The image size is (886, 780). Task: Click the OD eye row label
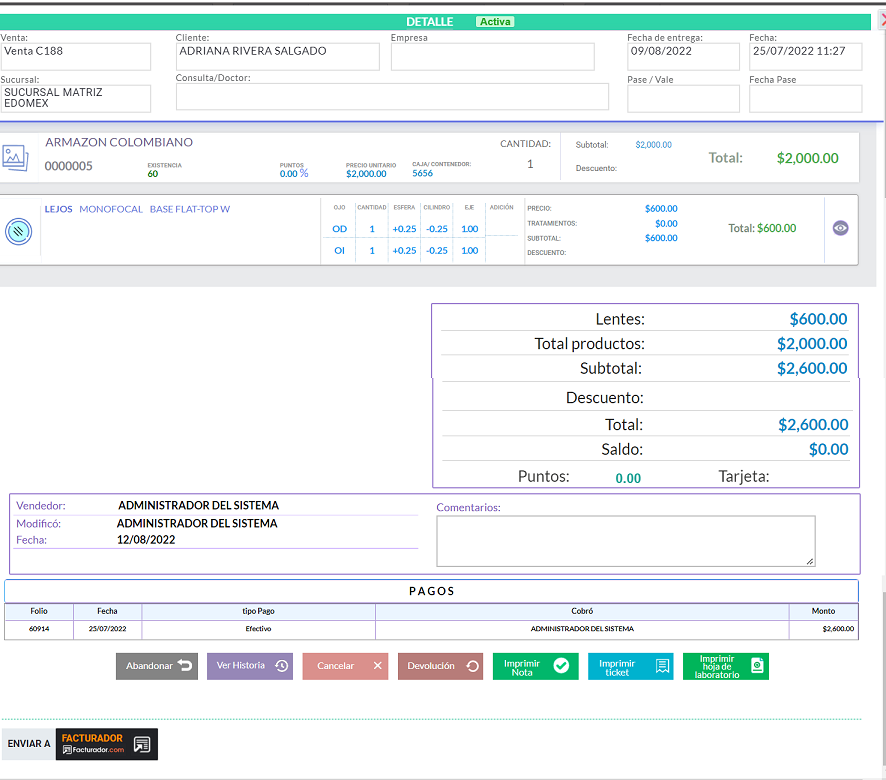pos(339,229)
